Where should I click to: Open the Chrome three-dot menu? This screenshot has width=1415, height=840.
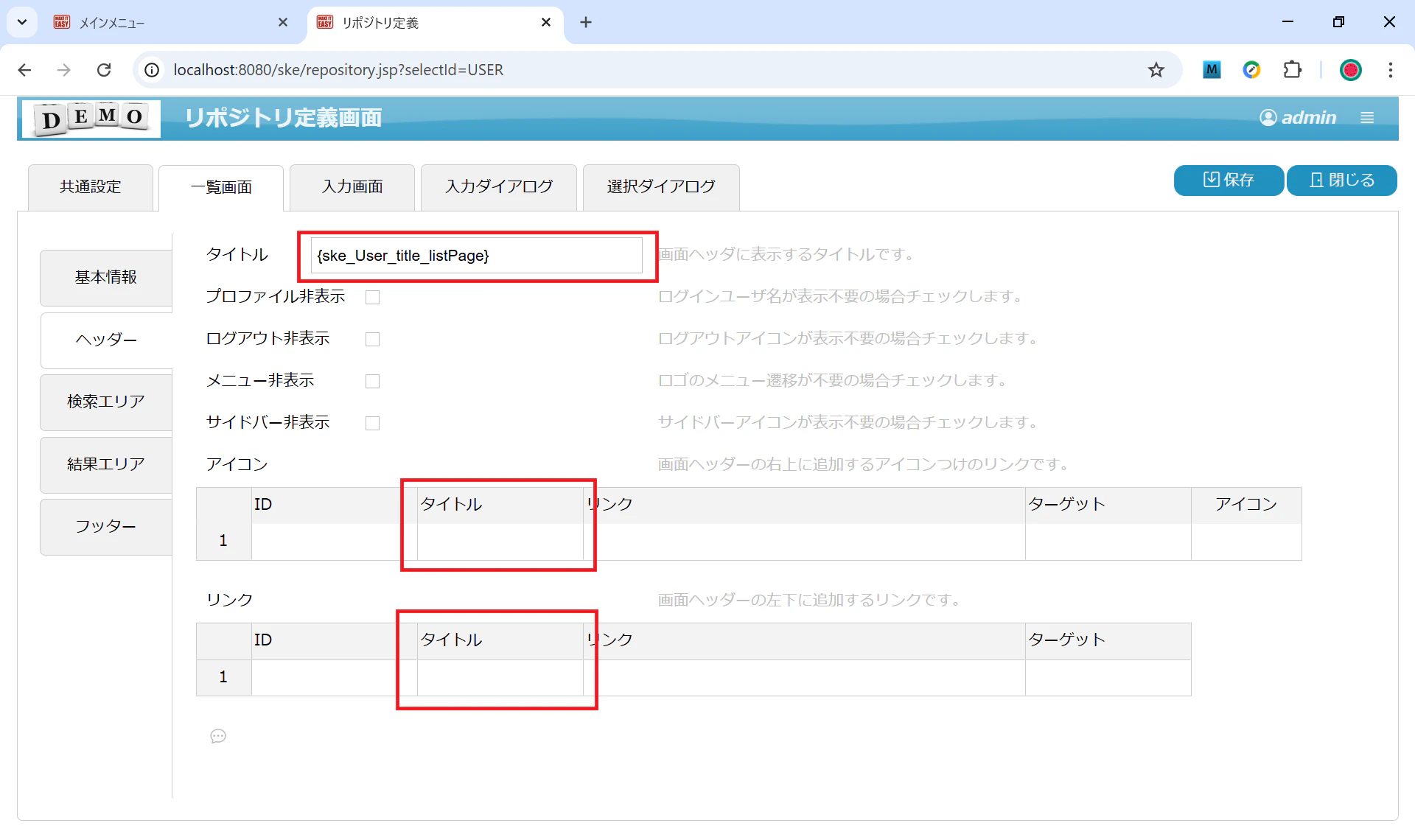click(x=1390, y=70)
